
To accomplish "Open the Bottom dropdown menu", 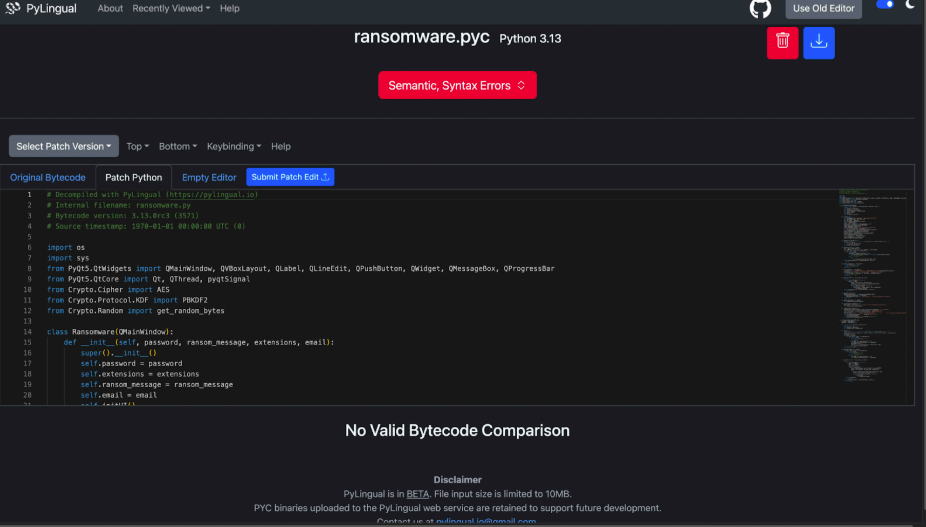I will coord(178,146).
